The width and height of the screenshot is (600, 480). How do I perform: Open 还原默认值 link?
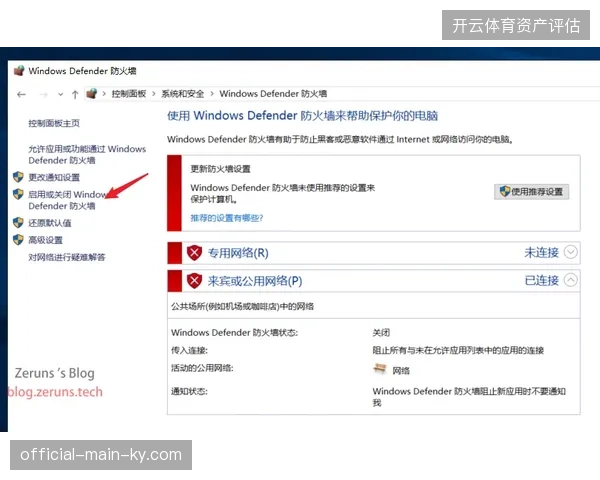pyautogui.click(x=50, y=223)
